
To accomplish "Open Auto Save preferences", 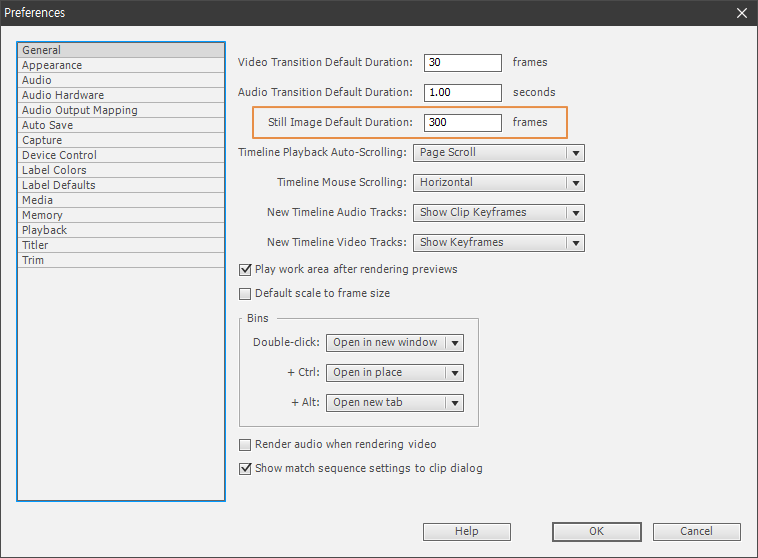I will tap(121, 125).
